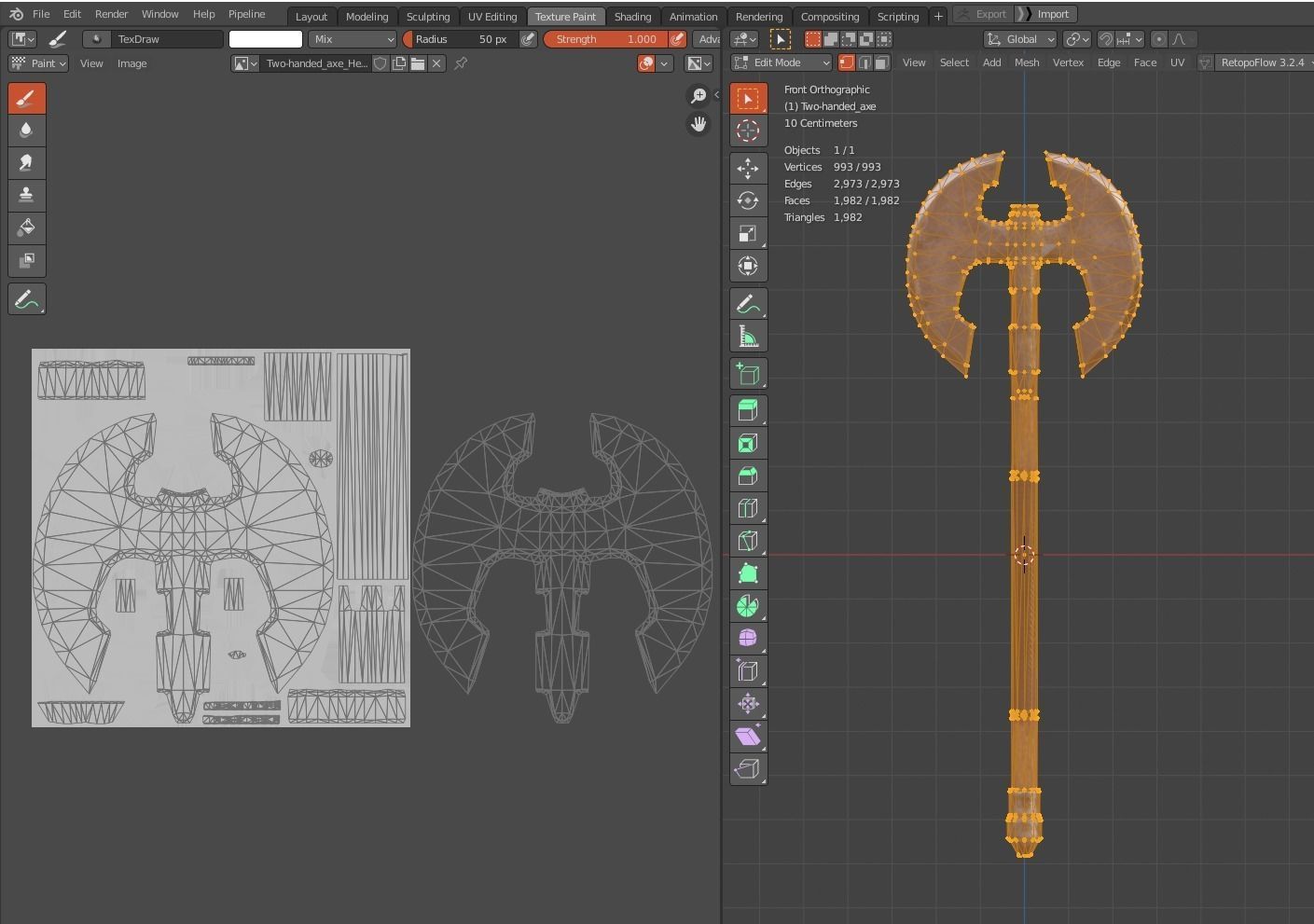Open the File menu

pos(41,14)
